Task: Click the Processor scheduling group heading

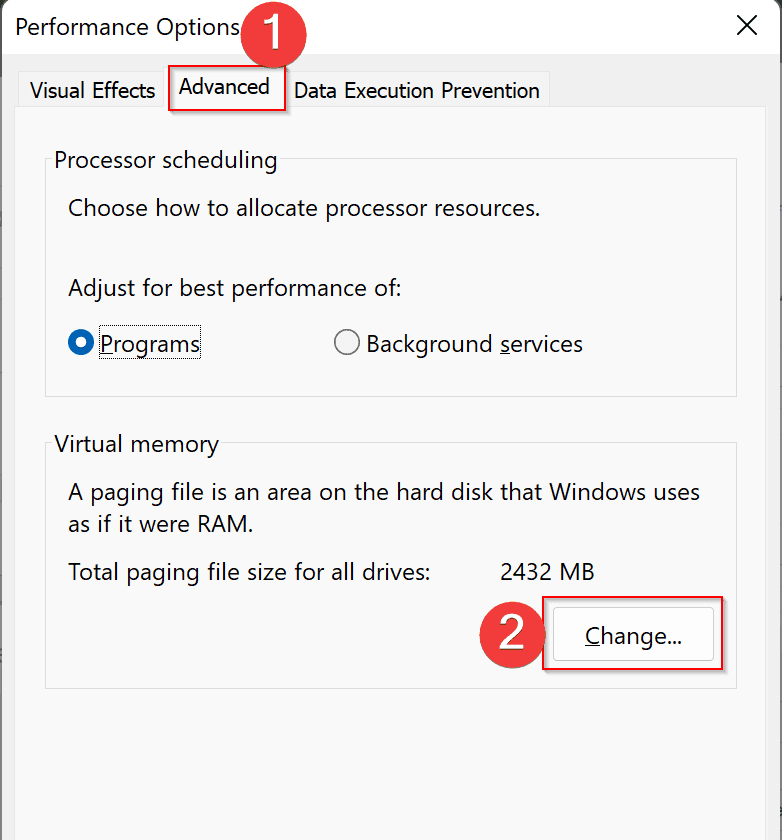Action: (165, 160)
